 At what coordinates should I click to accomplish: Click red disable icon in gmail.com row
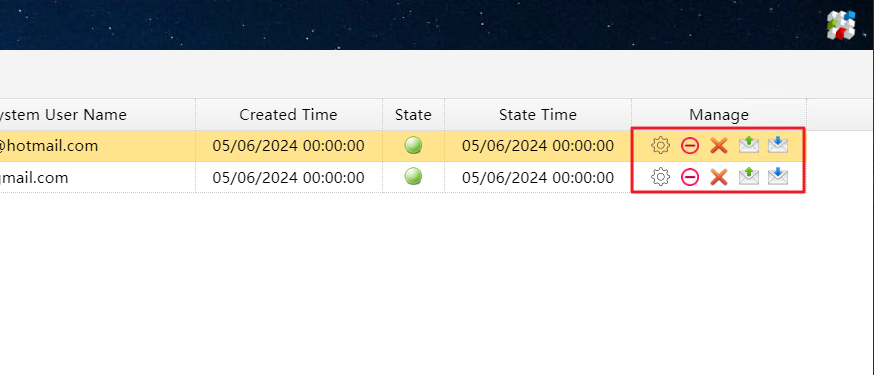tap(690, 177)
